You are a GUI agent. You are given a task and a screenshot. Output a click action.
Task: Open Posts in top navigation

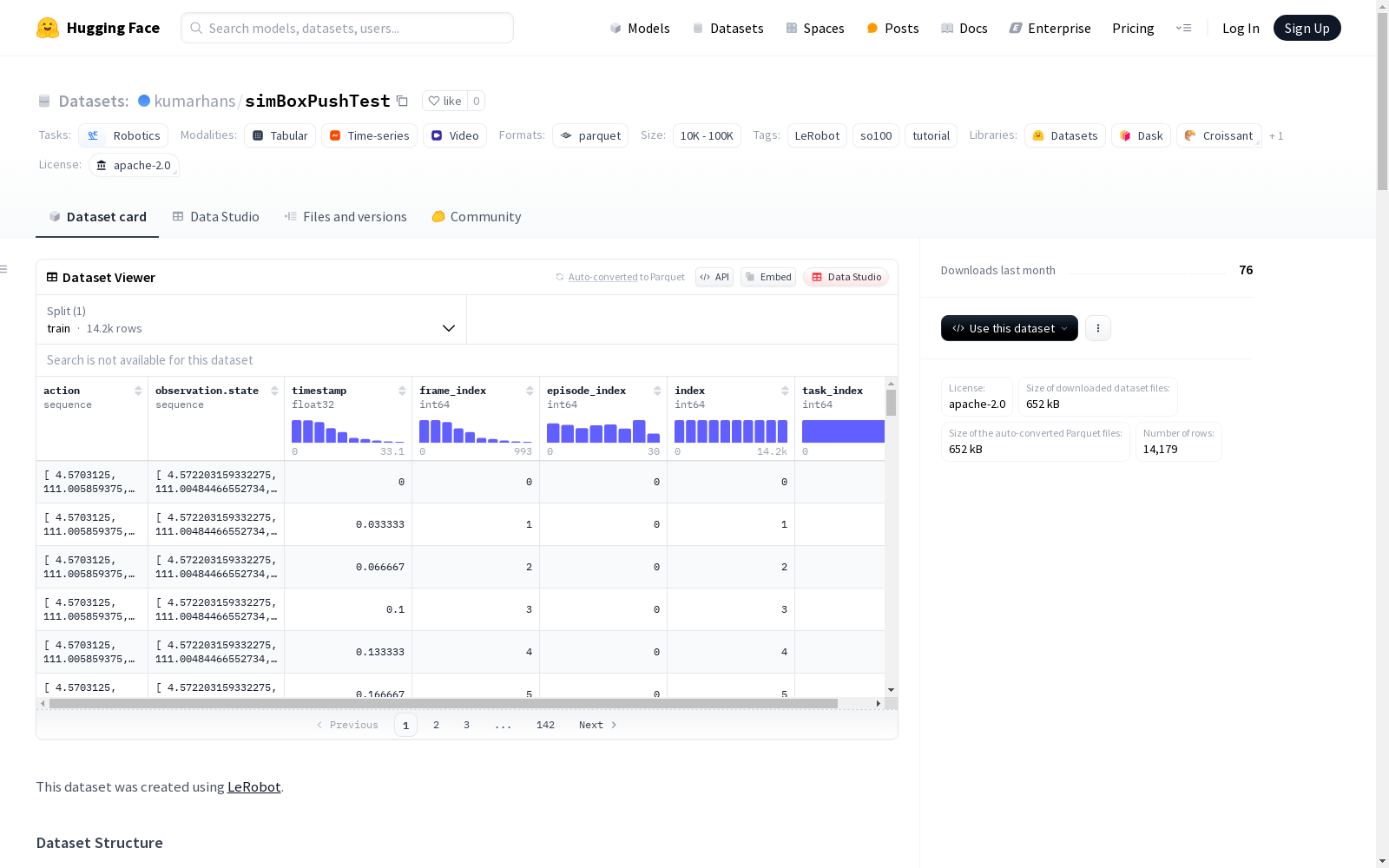(892, 28)
